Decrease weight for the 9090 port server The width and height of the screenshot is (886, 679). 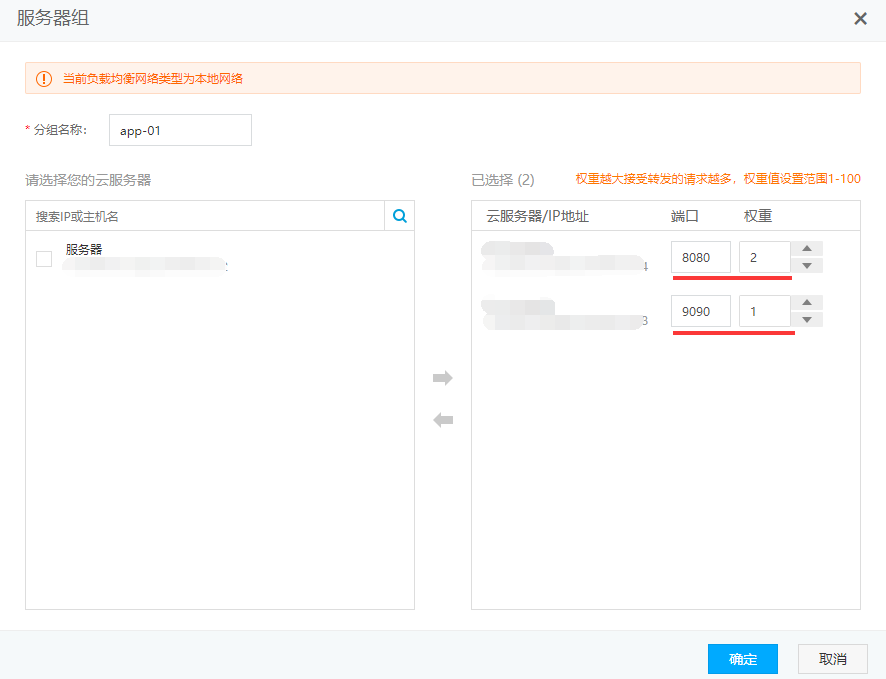(806, 319)
